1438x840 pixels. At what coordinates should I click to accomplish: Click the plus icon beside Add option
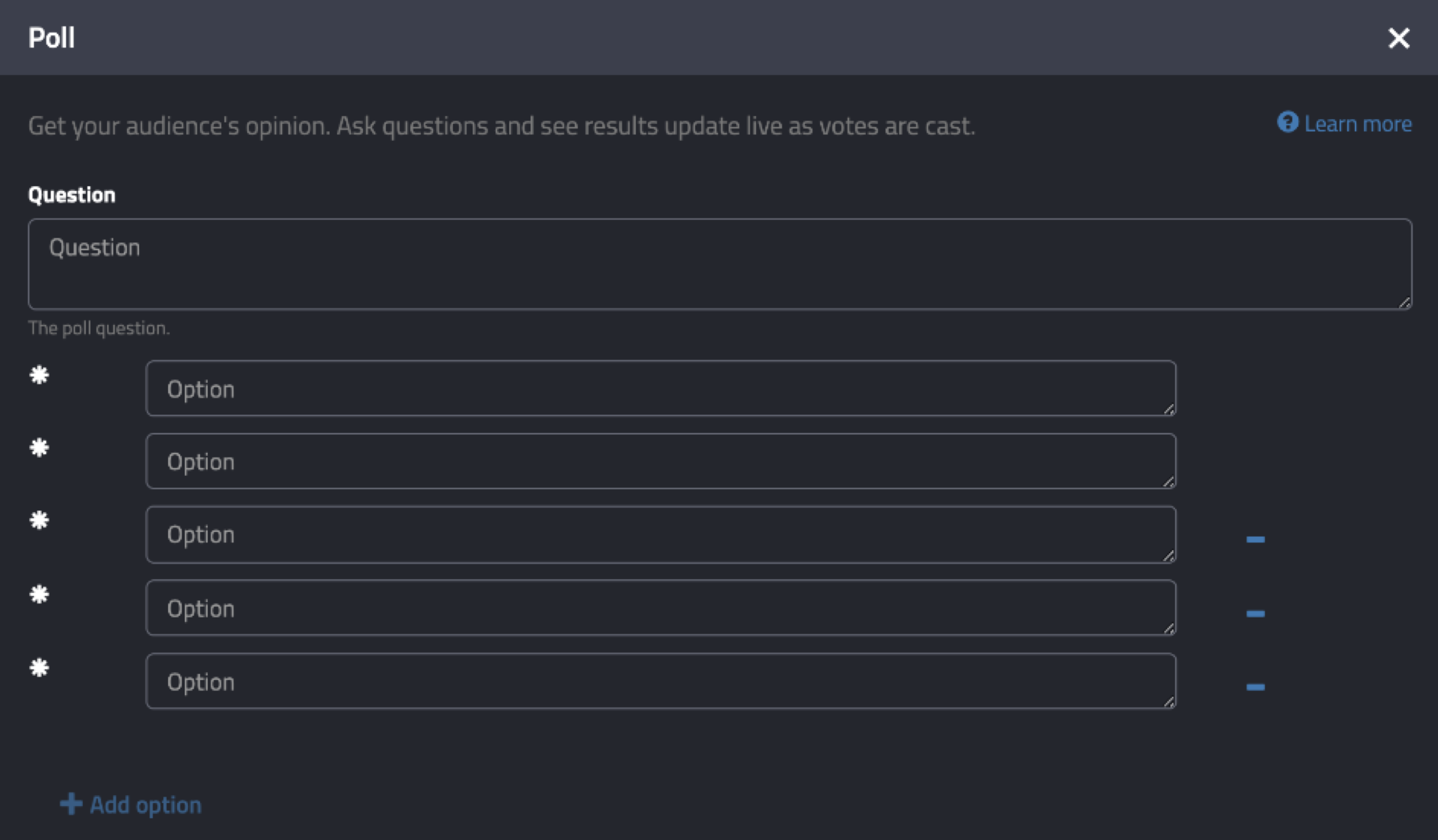click(71, 804)
